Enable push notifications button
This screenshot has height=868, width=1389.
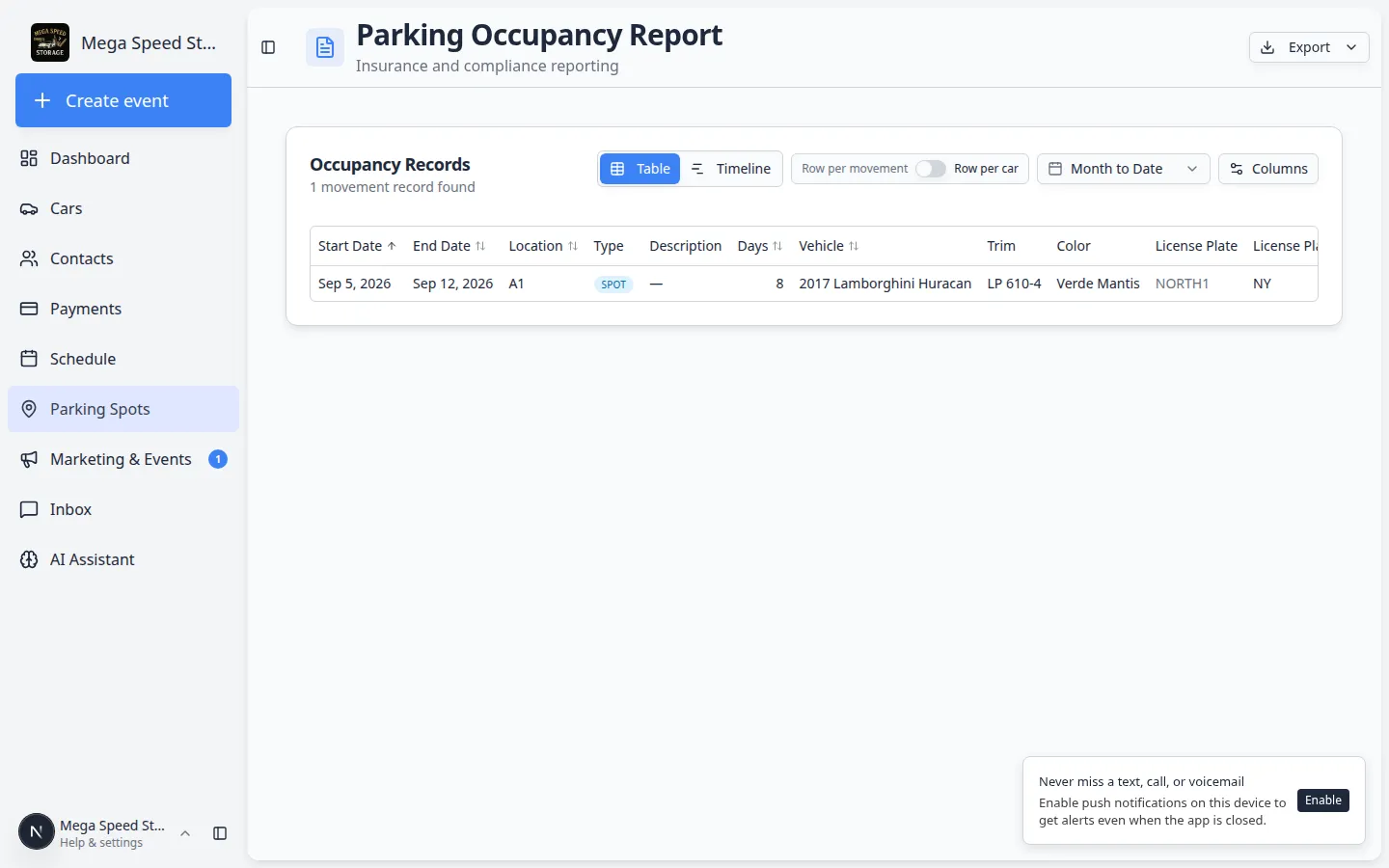[x=1323, y=800]
